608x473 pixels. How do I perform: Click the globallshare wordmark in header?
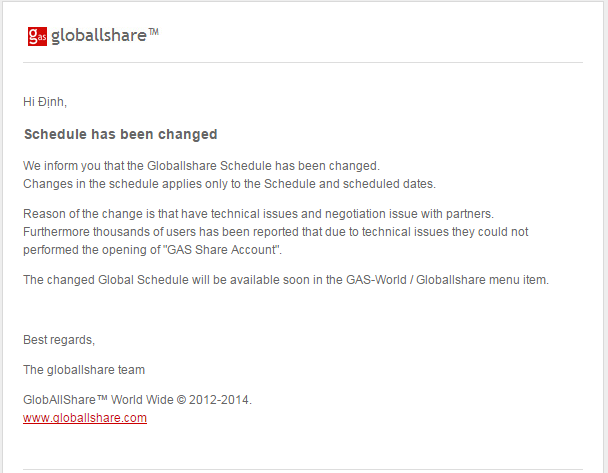(x=98, y=37)
